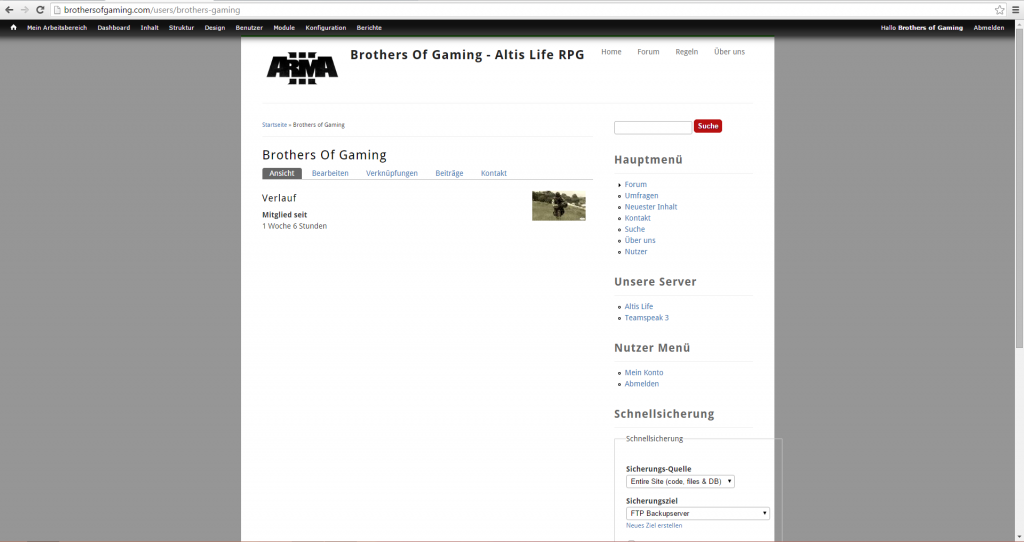Image resolution: width=1024 pixels, height=542 pixels.
Task: Open the Konfiguration admin menu
Action: click(325, 28)
